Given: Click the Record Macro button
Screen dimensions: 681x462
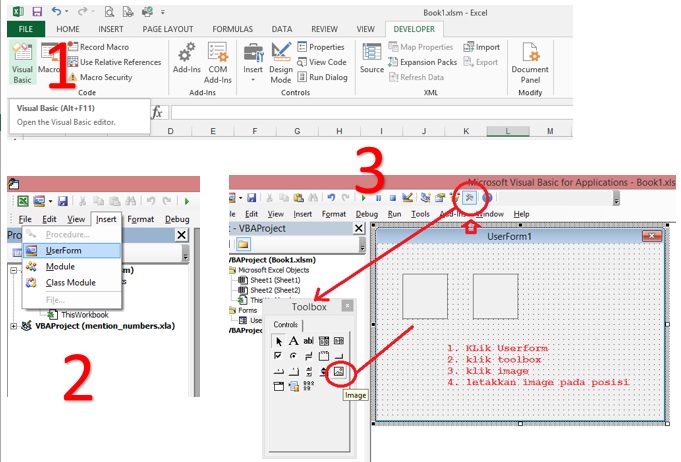Looking at the screenshot, I should 99,47.
